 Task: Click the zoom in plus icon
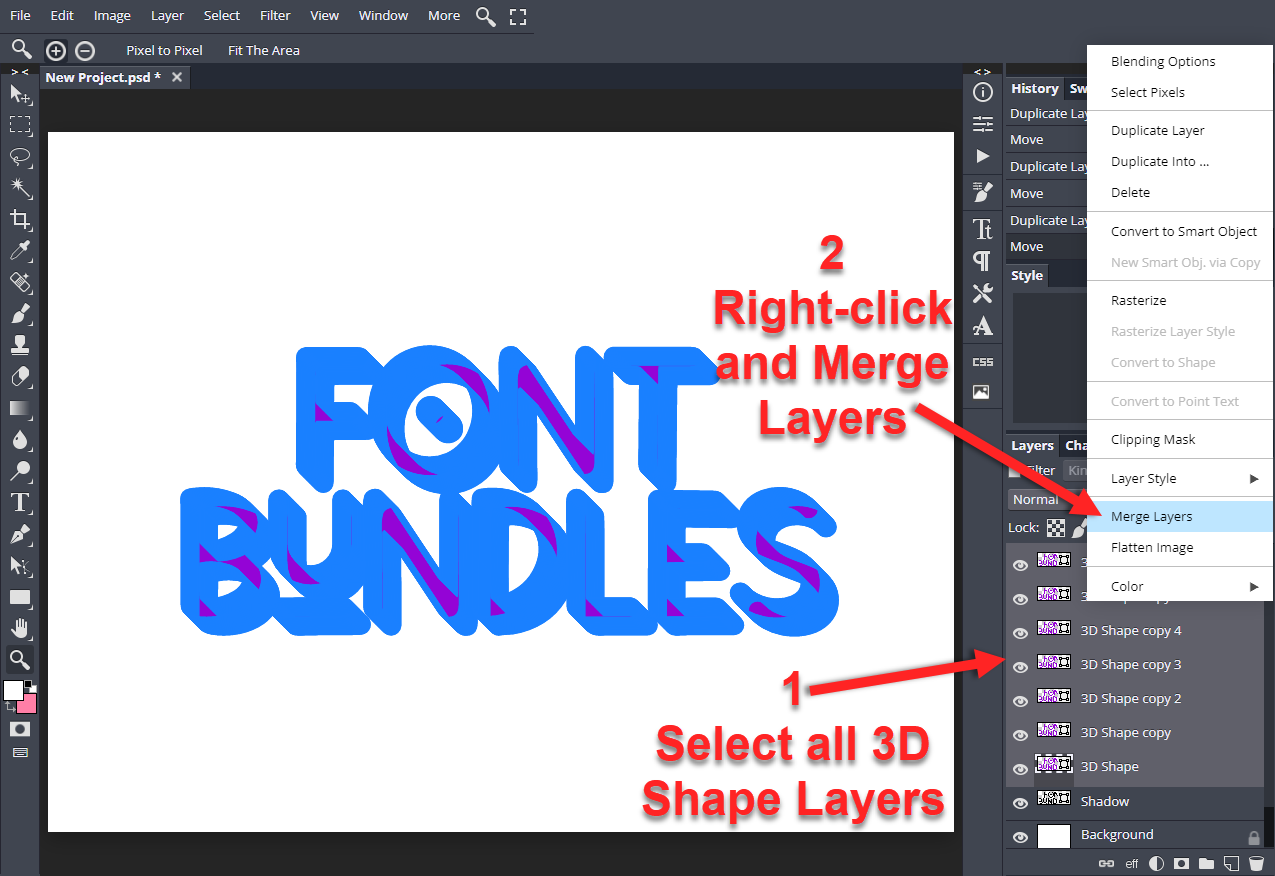(56, 50)
